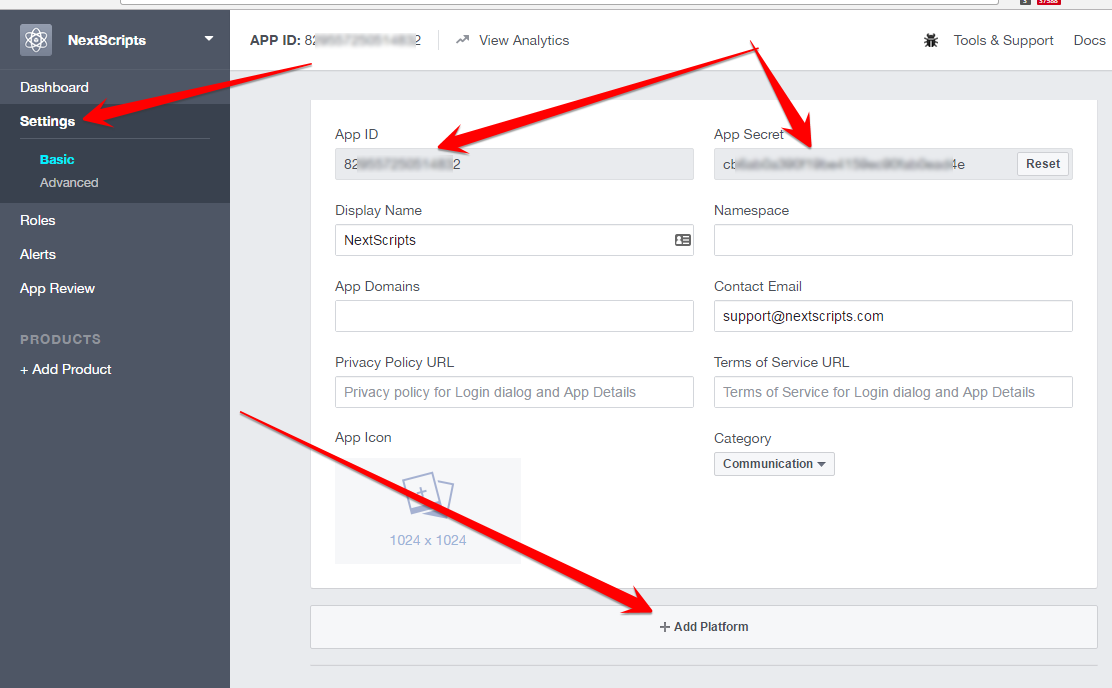
Task: Upload an App Icon image placeholder
Action: pyautogui.click(x=428, y=511)
